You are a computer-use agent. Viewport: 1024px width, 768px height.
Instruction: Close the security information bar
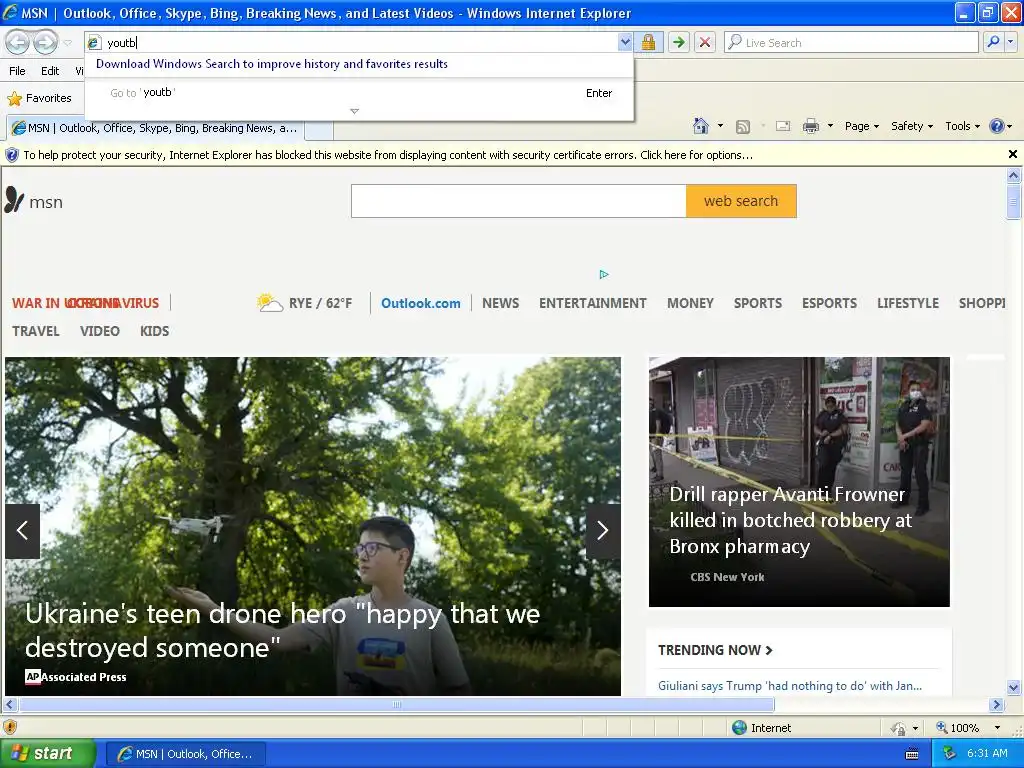click(1012, 154)
